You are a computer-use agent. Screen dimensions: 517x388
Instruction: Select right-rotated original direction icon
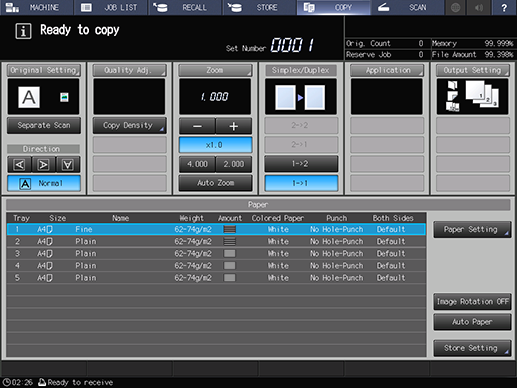click(44, 164)
